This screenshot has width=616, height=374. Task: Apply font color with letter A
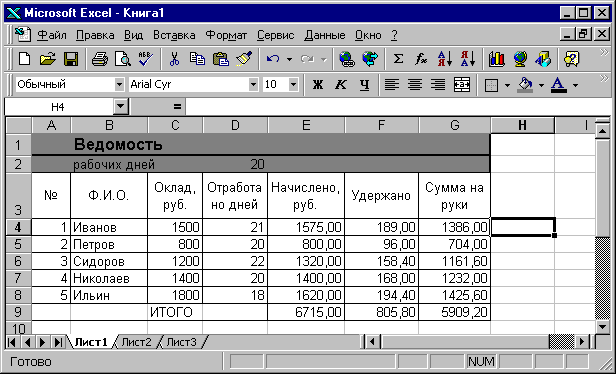(559, 84)
